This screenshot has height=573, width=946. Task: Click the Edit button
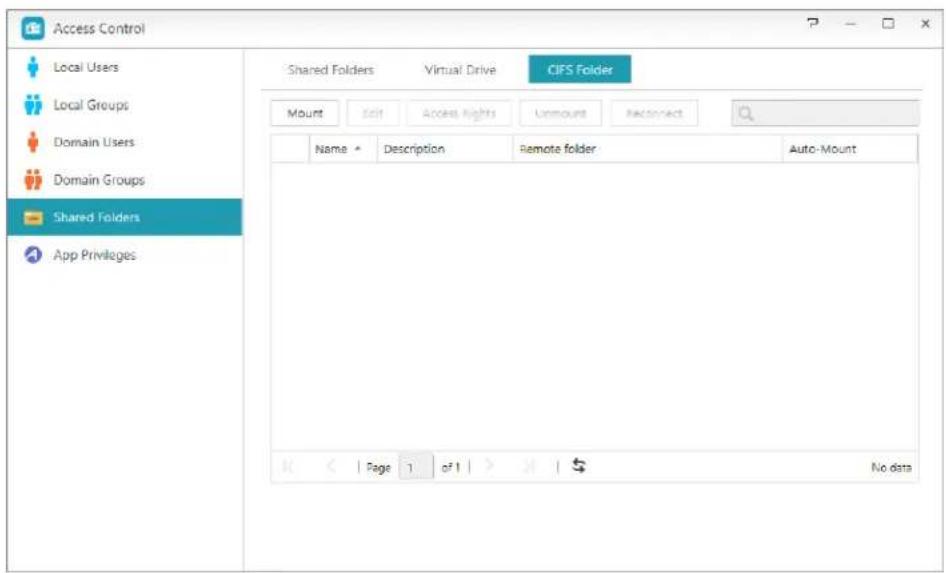pos(373,113)
